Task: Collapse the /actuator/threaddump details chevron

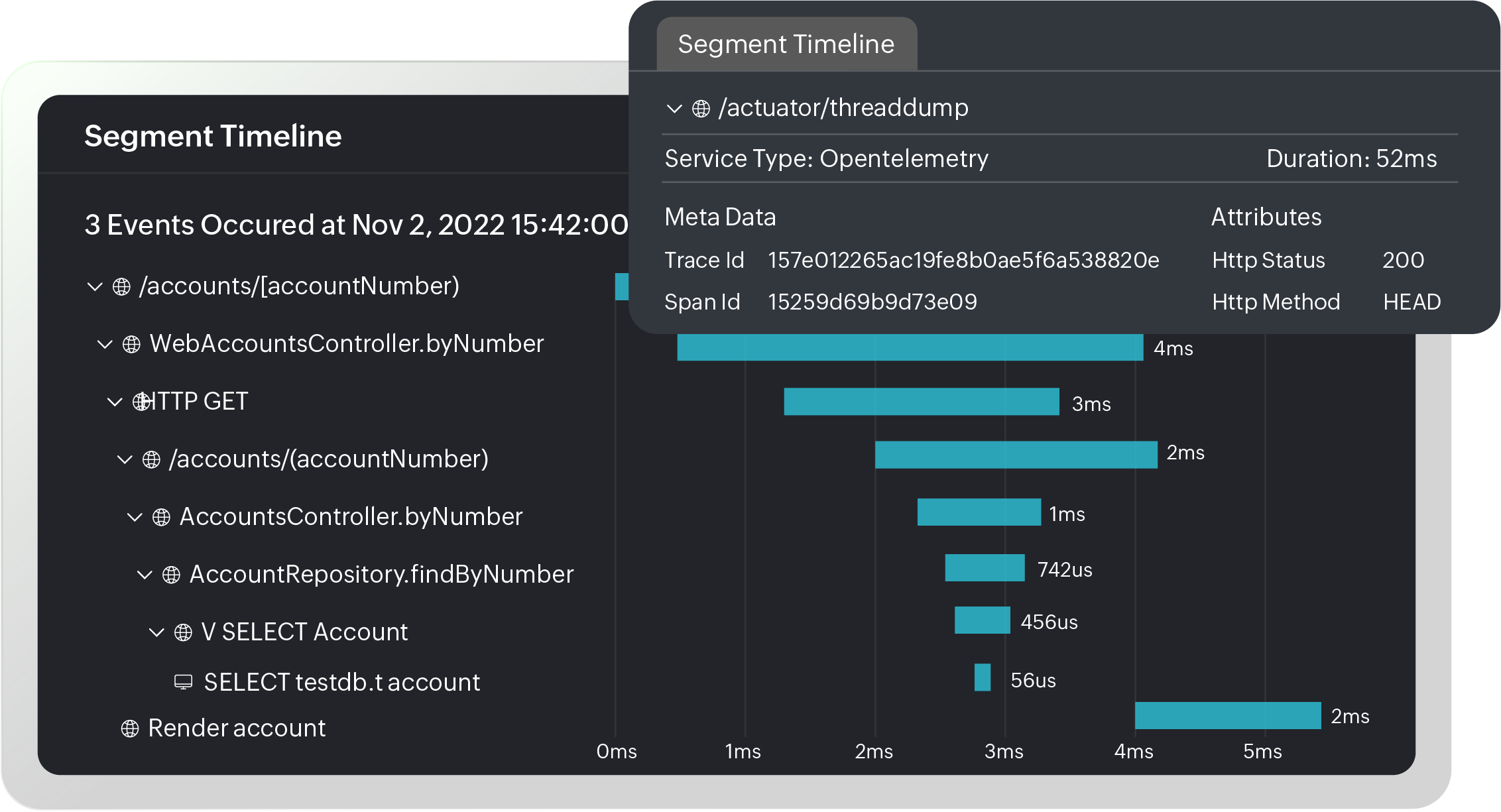Action: pyautogui.click(x=674, y=109)
